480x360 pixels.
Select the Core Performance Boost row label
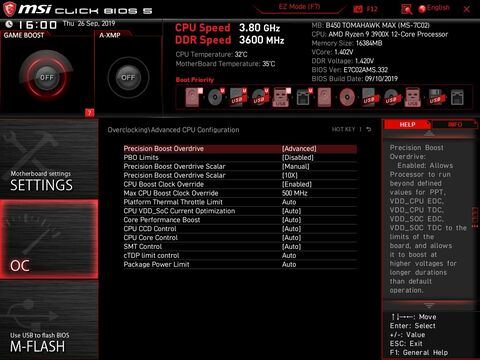[162, 220]
